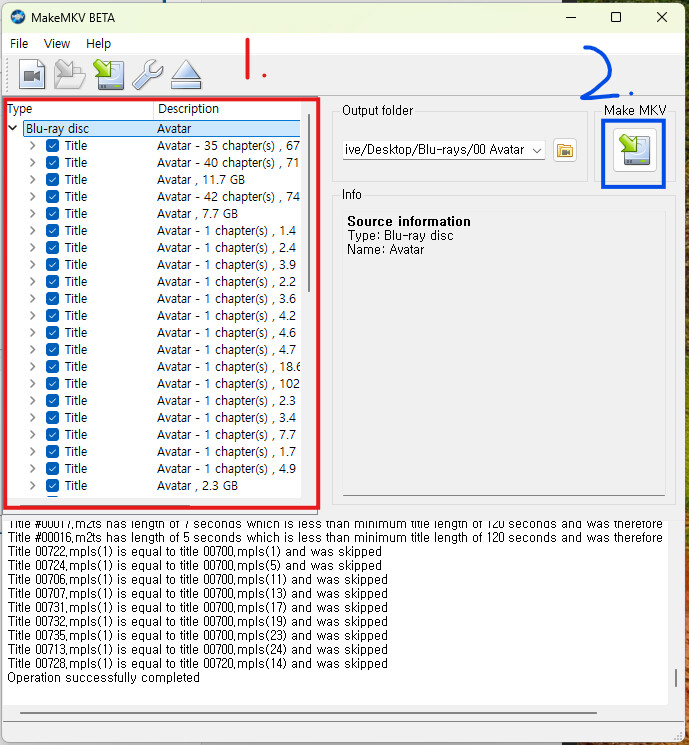Uncheck the 1 chapter(s), 1.4 title

52,230
